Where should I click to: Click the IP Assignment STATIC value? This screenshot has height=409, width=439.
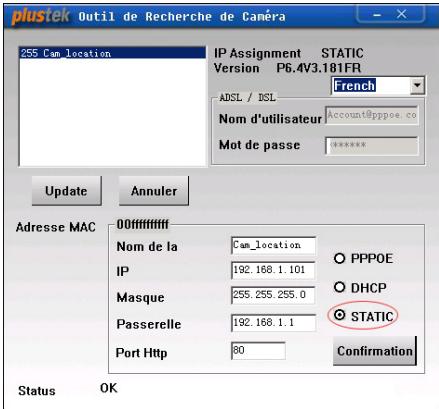[x=342, y=53]
